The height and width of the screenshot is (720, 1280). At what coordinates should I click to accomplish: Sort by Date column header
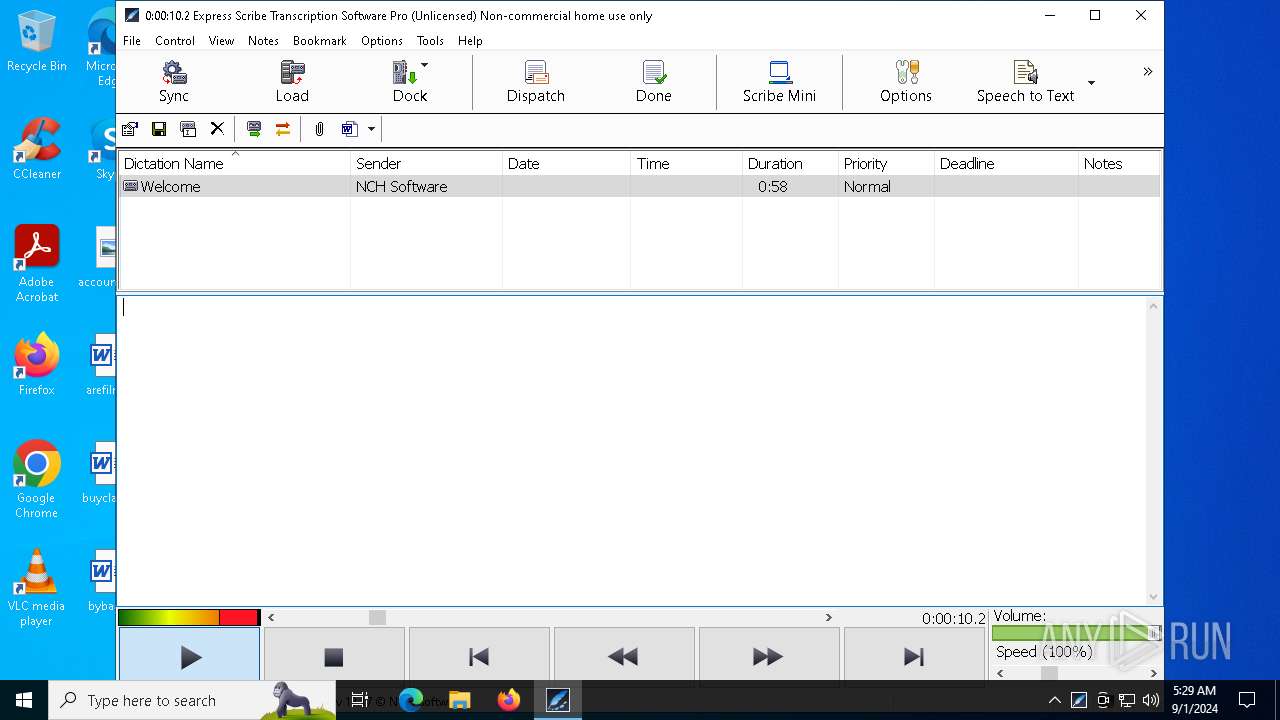click(567, 164)
